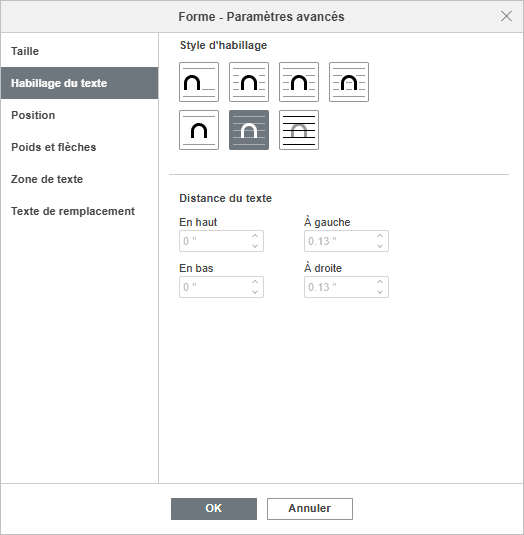Increase the À droite distance value
The height and width of the screenshot is (535, 524).
click(x=380, y=282)
